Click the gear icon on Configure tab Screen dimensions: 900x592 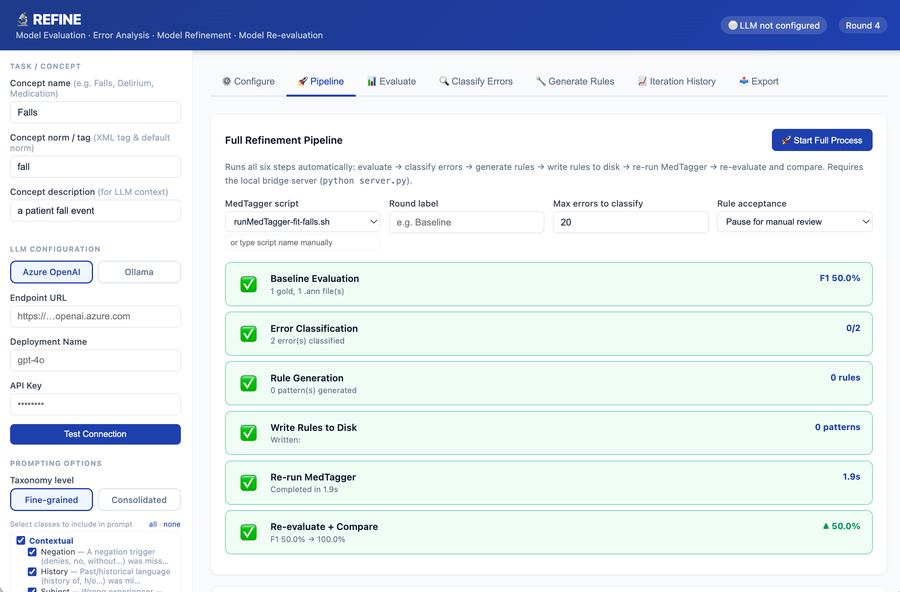pyautogui.click(x=227, y=81)
